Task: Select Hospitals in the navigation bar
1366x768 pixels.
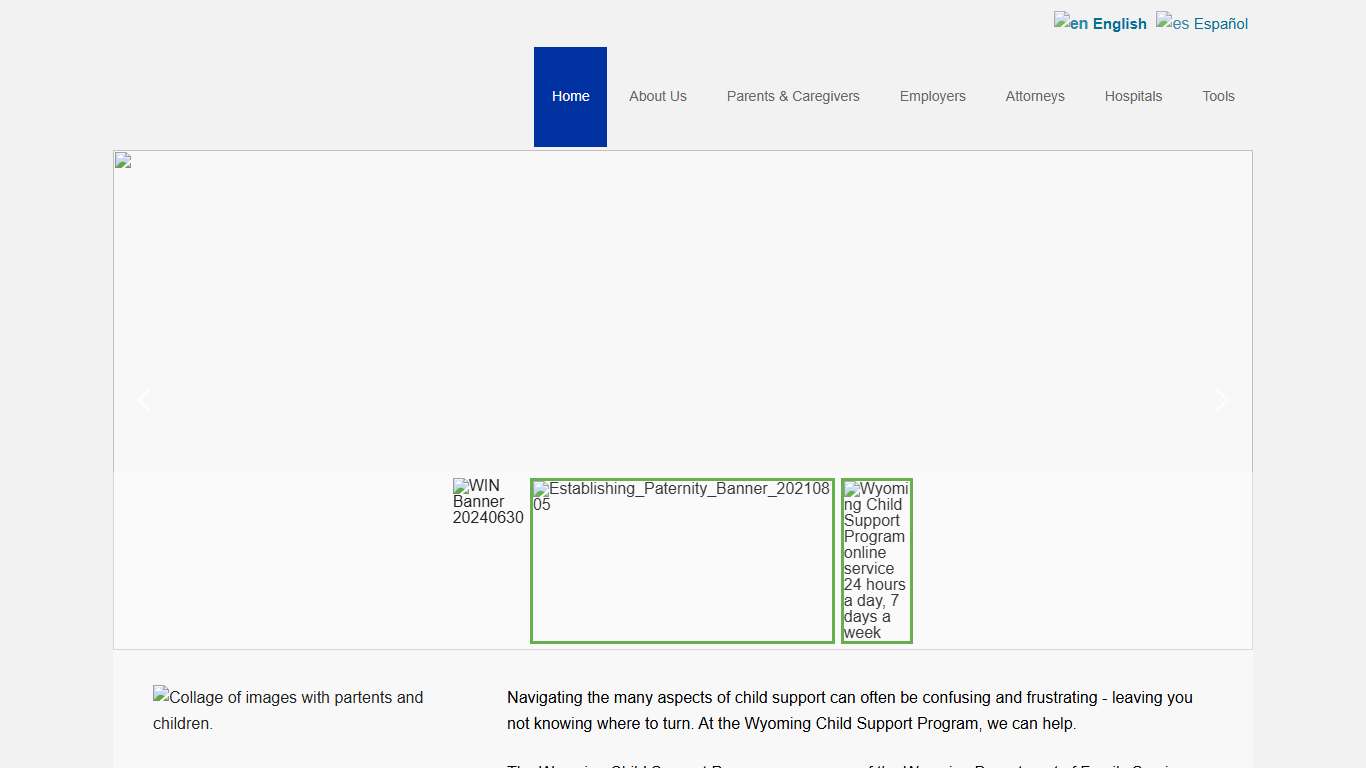Action: (x=1133, y=97)
